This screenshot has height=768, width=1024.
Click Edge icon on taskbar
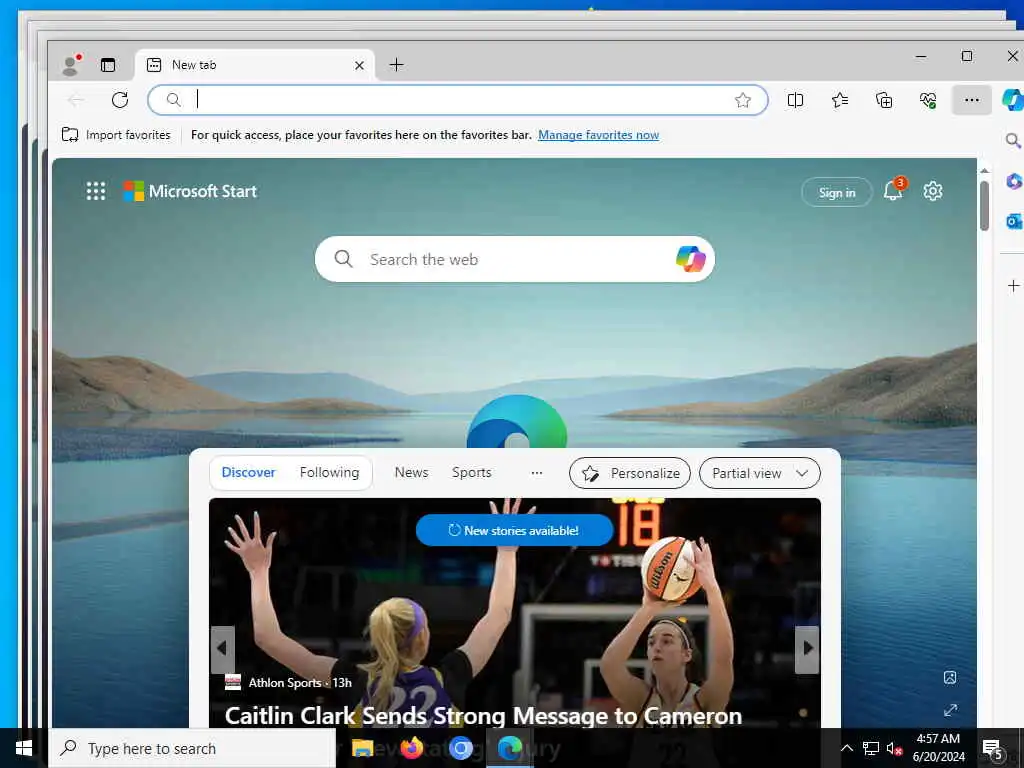[x=510, y=748]
